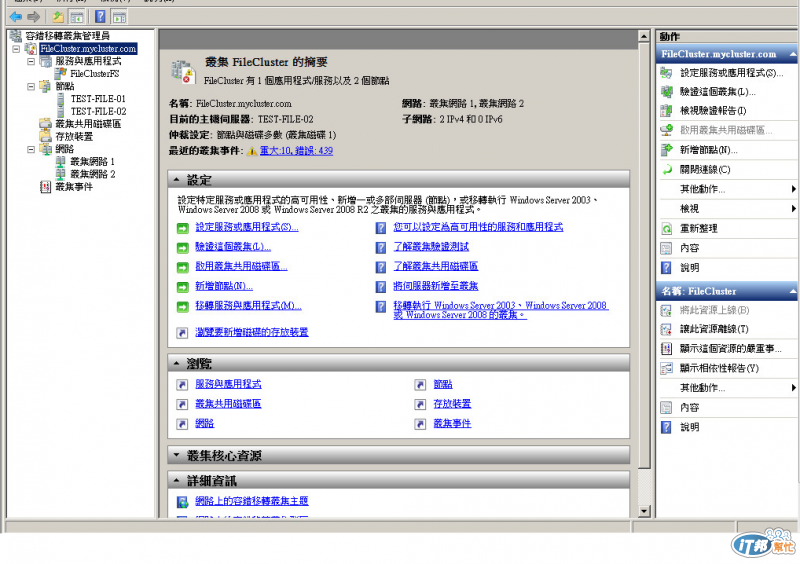Click the warning icon next to 最近的叢集事件
This screenshot has width=800, height=564.
pyautogui.click(x=252, y=151)
